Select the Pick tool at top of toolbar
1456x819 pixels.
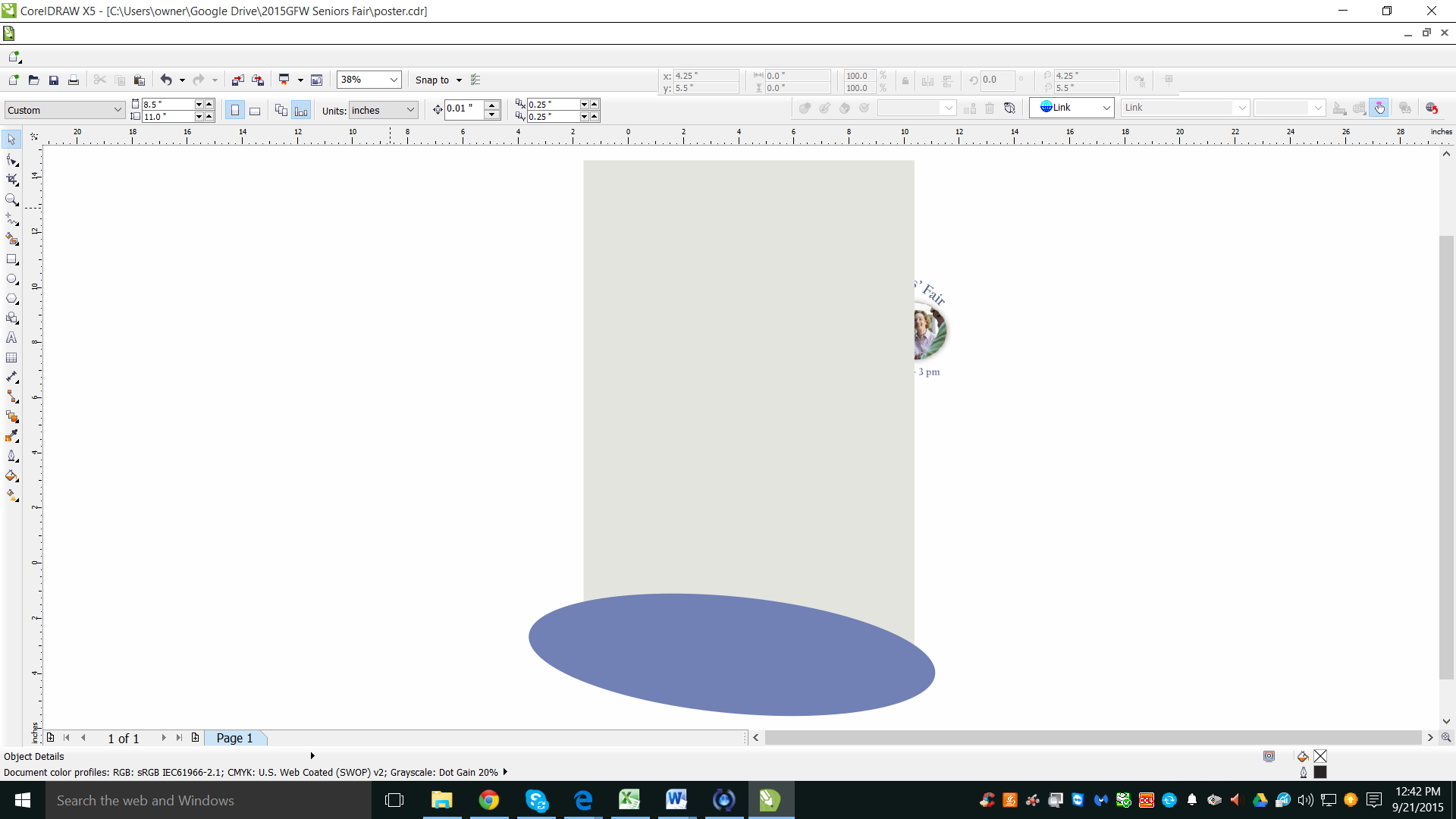click(x=13, y=140)
